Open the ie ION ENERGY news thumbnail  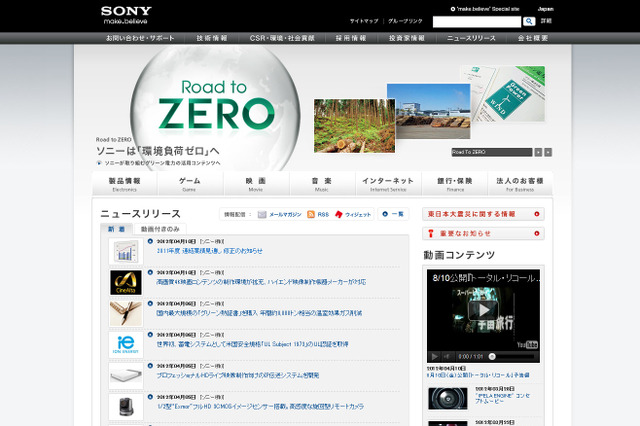pyautogui.click(x=126, y=345)
